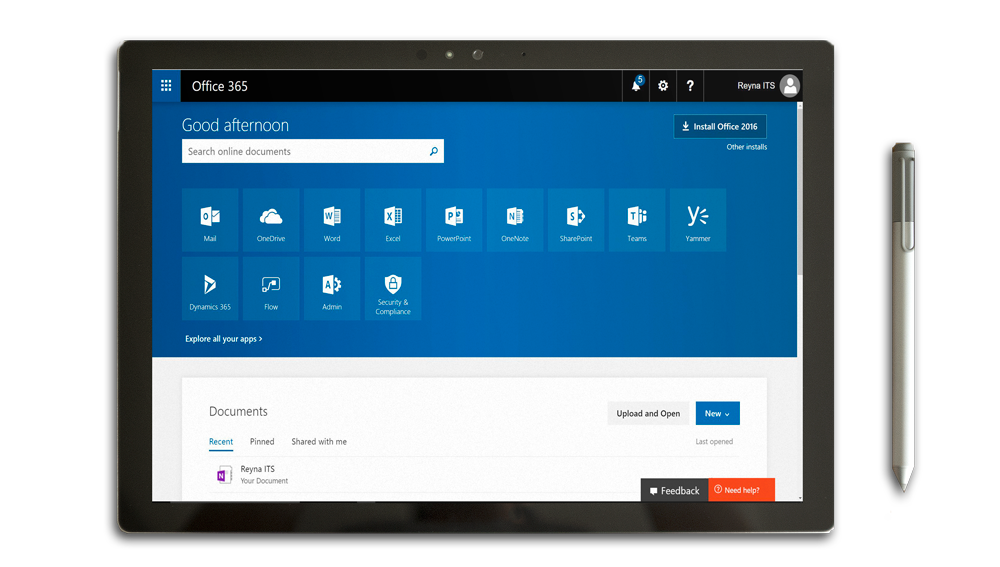Open the Dynamics 365 tile

click(x=210, y=288)
